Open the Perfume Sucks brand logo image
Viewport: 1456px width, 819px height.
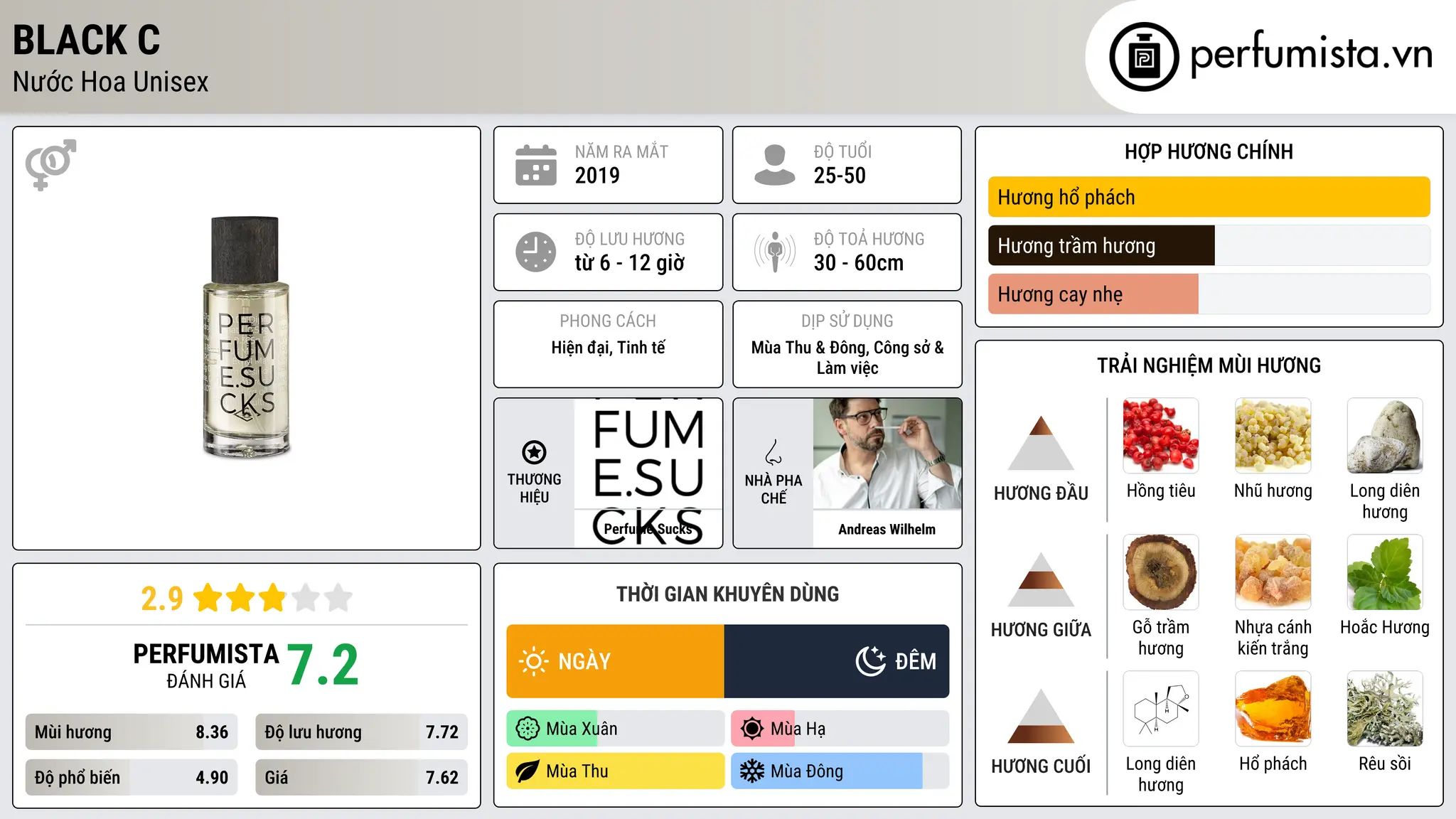pyautogui.click(x=648, y=472)
